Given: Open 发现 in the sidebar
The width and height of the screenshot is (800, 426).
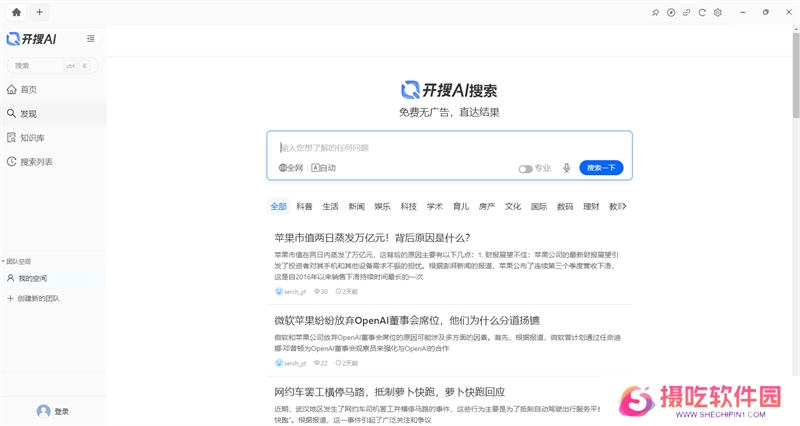Looking at the screenshot, I should [53, 114].
